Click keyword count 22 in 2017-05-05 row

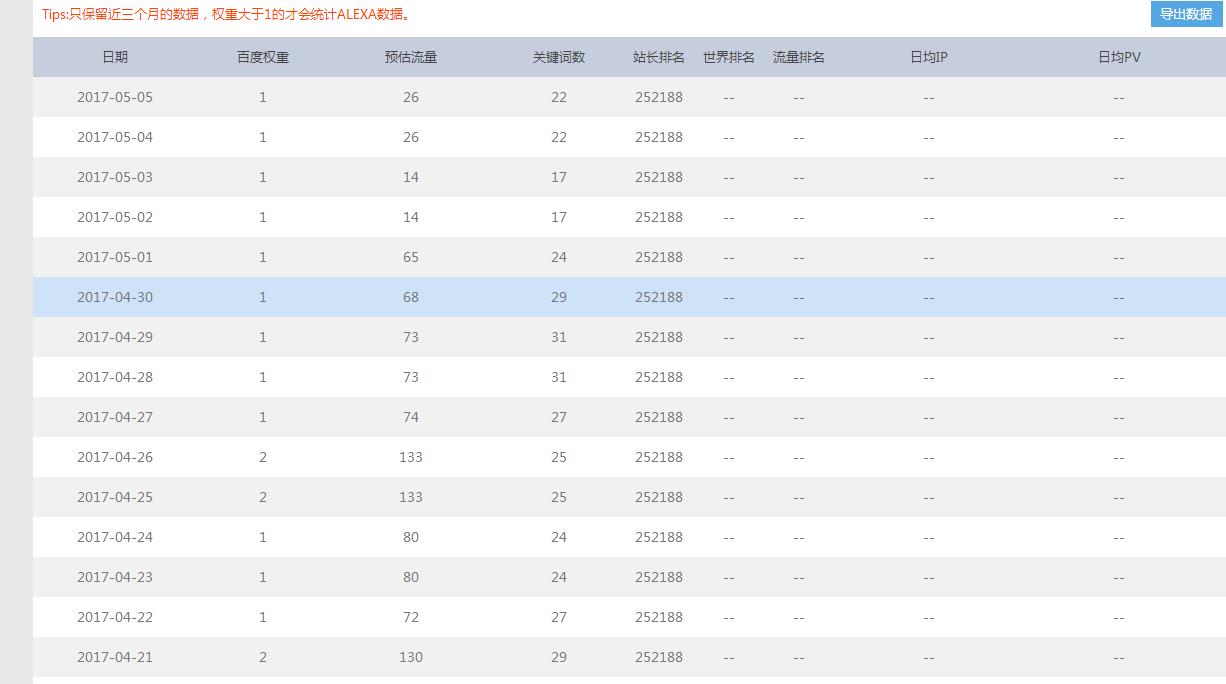(x=559, y=97)
